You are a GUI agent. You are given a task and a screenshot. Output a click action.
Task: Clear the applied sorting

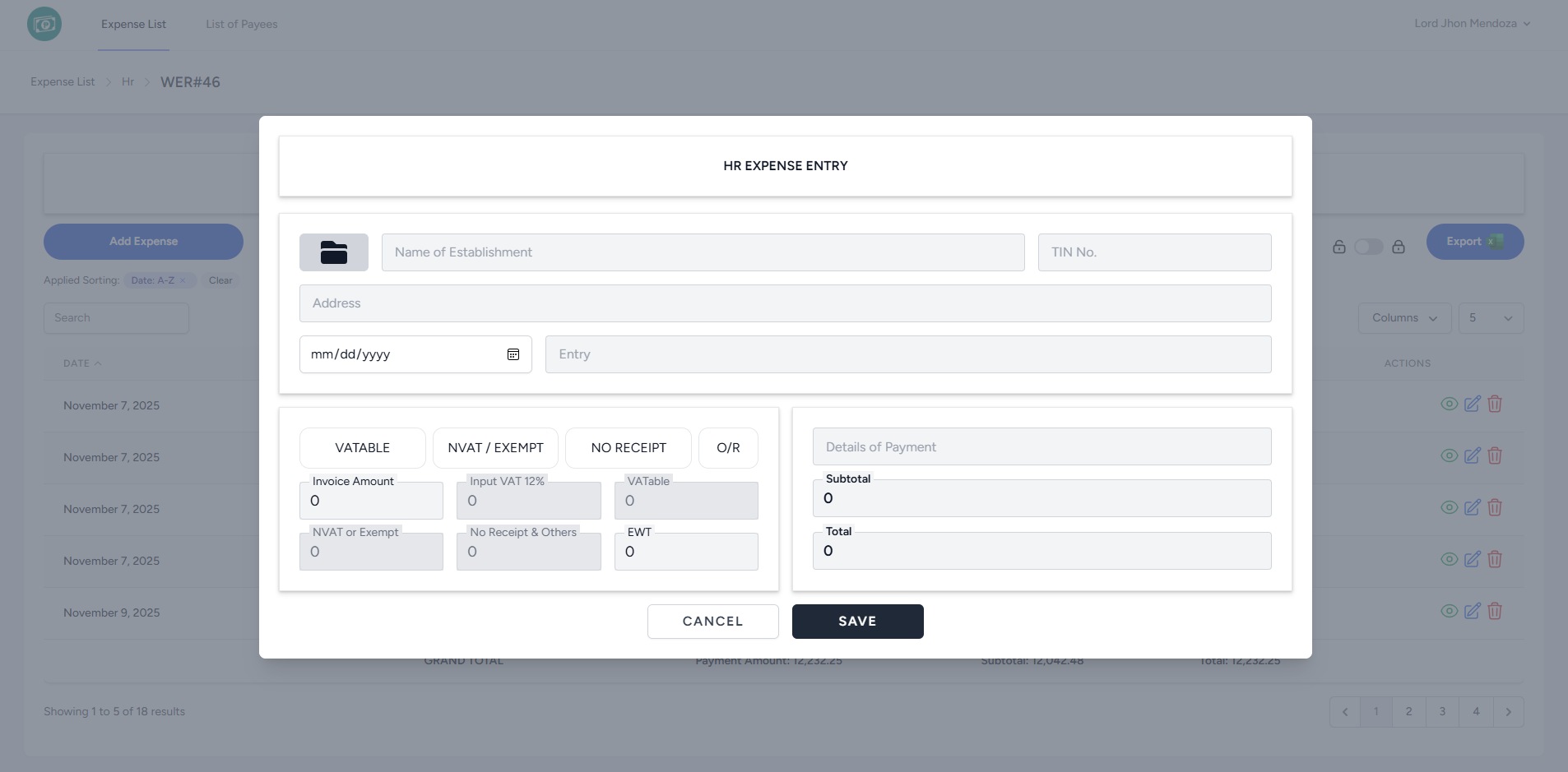click(220, 280)
